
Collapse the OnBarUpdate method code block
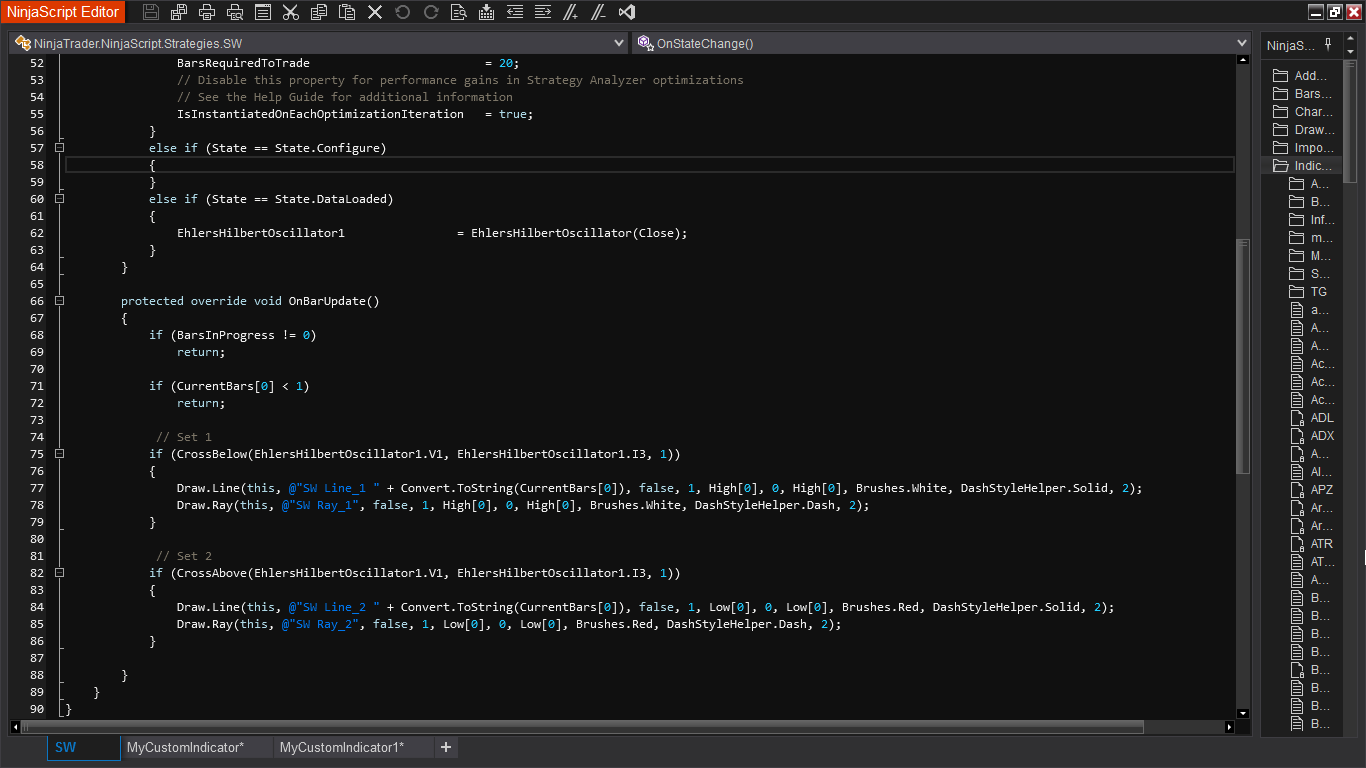pyautogui.click(x=59, y=301)
